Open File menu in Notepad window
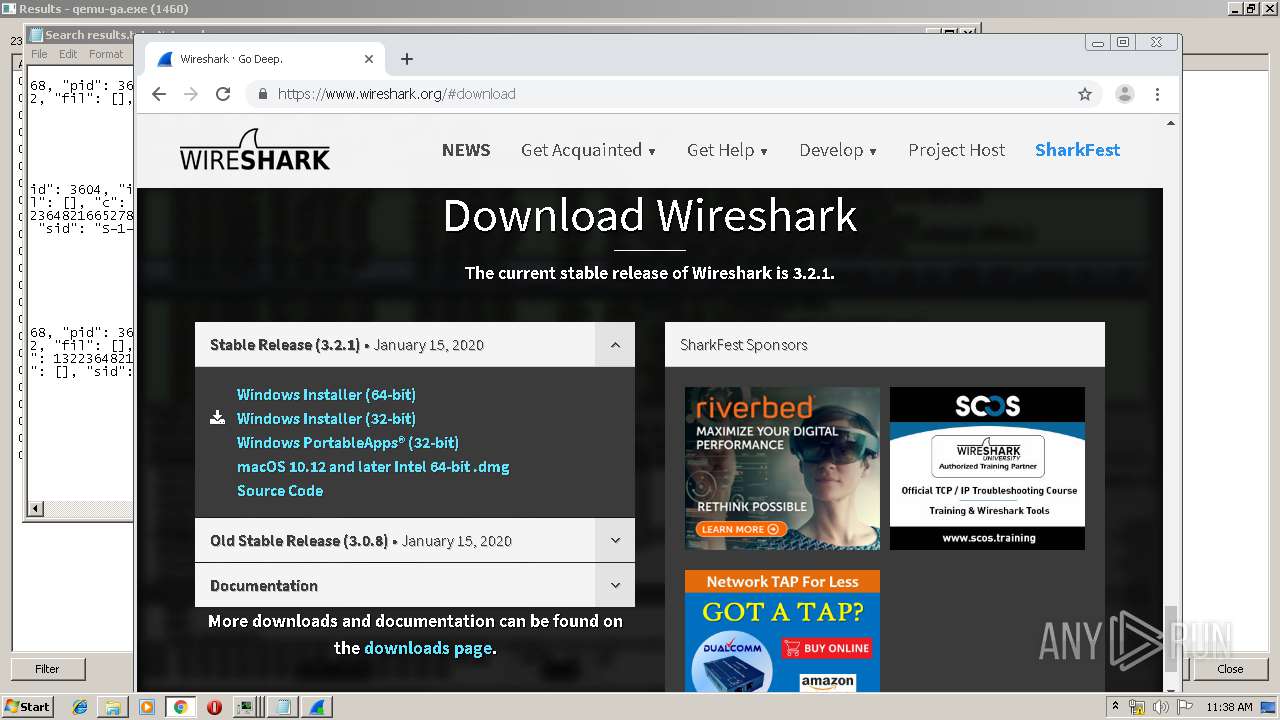This screenshot has width=1280, height=720. [x=39, y=54]
